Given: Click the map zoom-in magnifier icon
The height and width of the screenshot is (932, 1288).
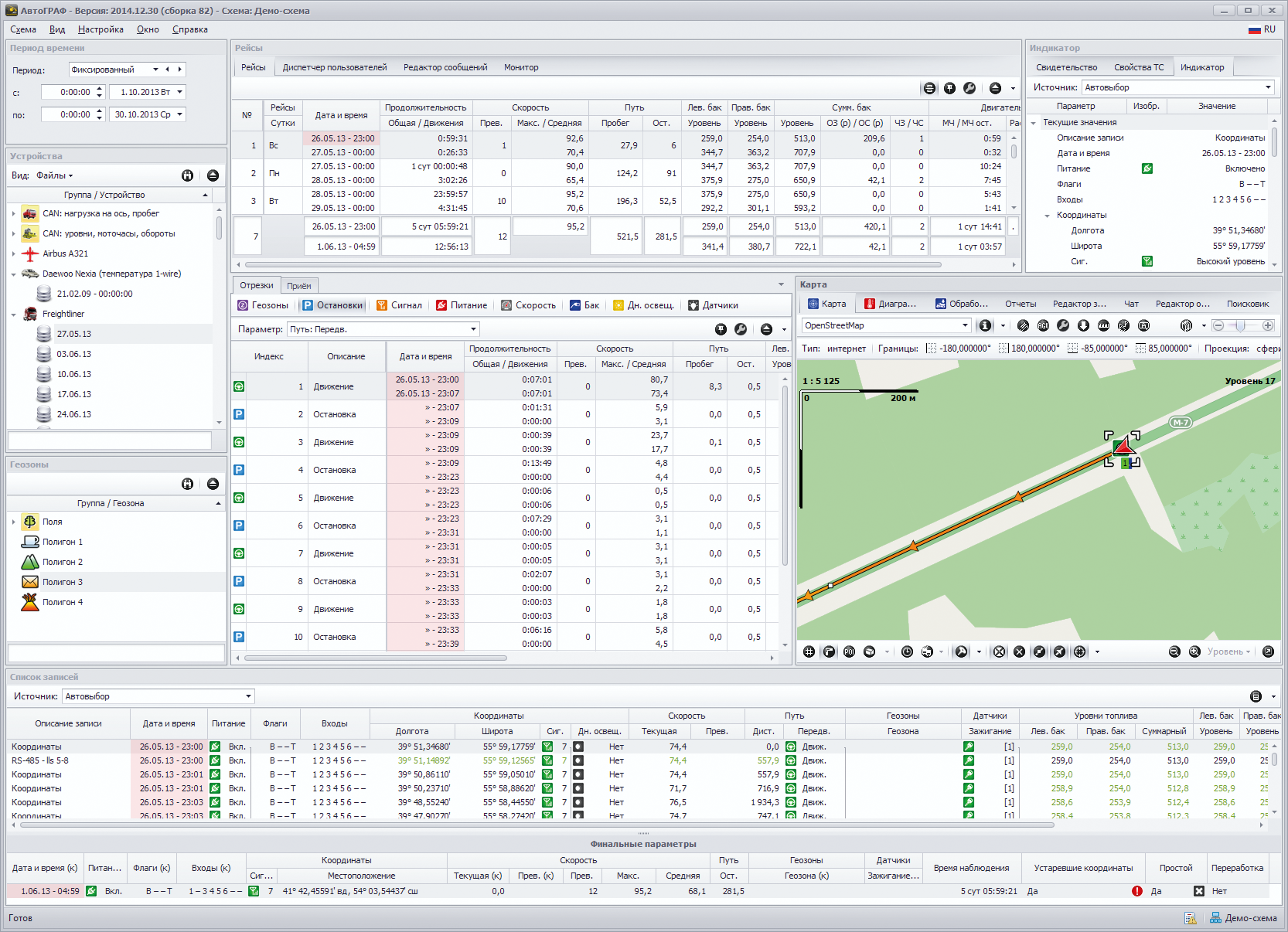Looking at the screenshot, I should tap(1194, 651).
